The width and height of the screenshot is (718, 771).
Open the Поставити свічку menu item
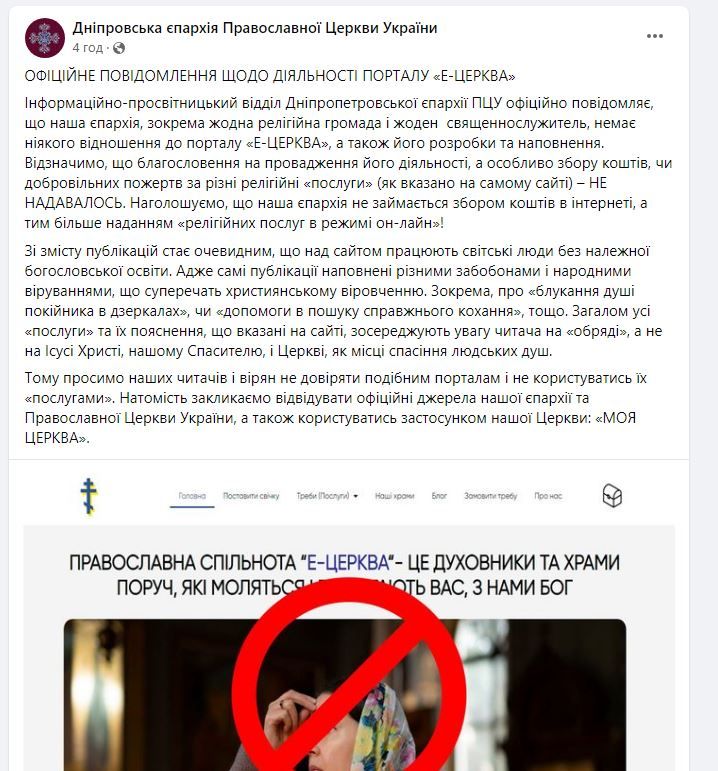click(x=251, y=496)
